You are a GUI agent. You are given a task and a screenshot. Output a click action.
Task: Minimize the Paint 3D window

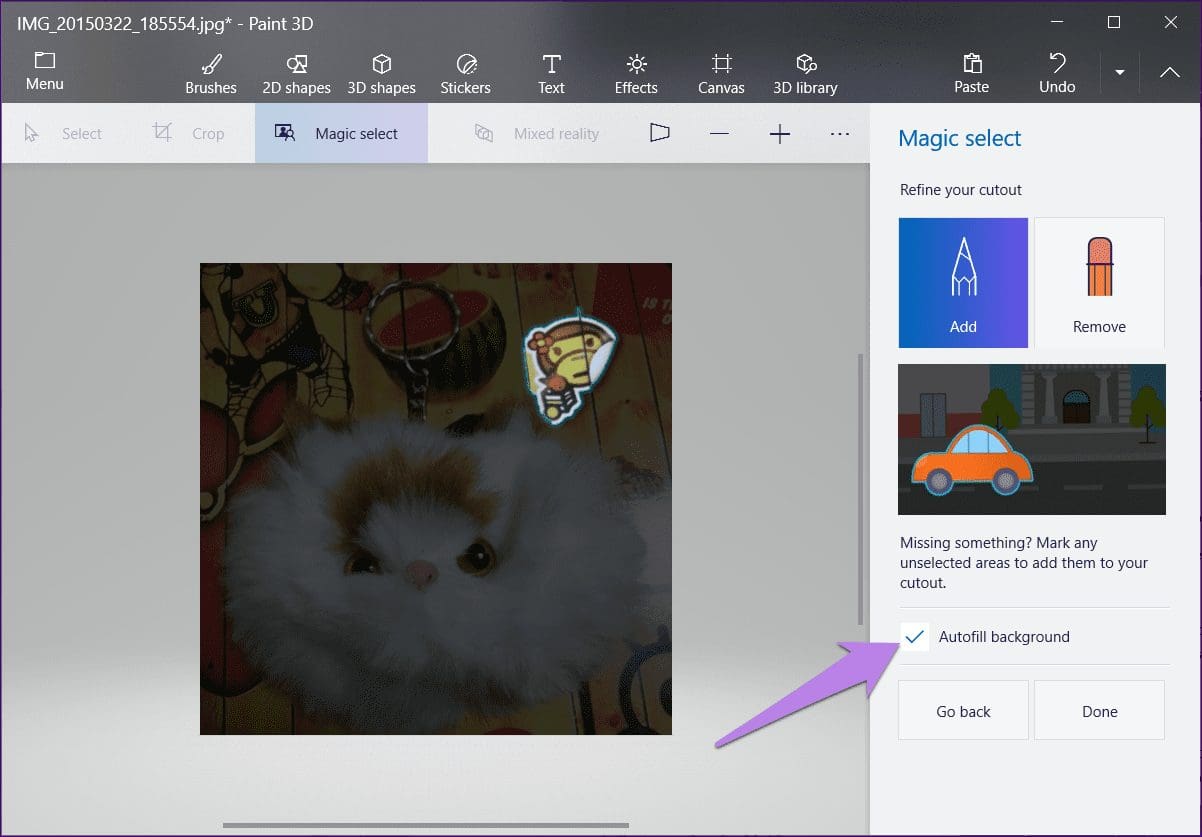click(x=1058, y=22)
